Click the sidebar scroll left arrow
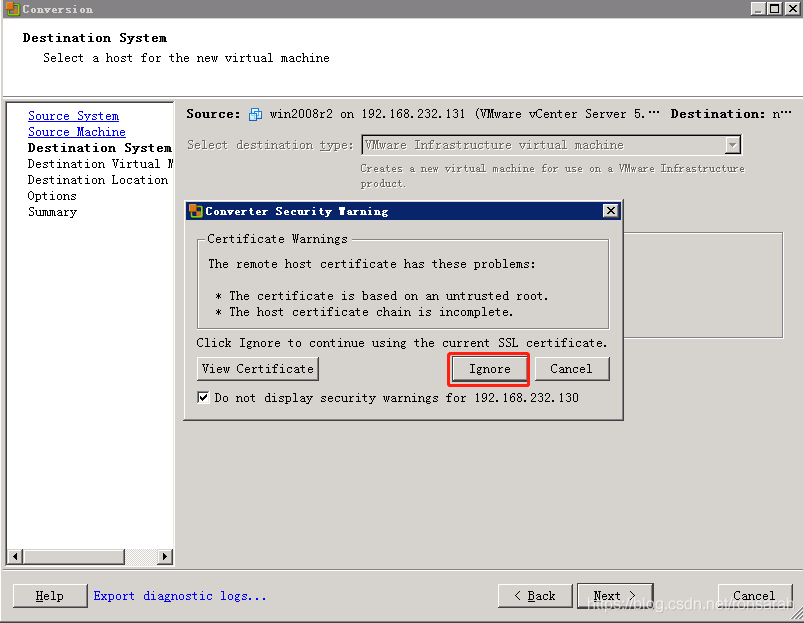804x623 pixels. [15, 556]
